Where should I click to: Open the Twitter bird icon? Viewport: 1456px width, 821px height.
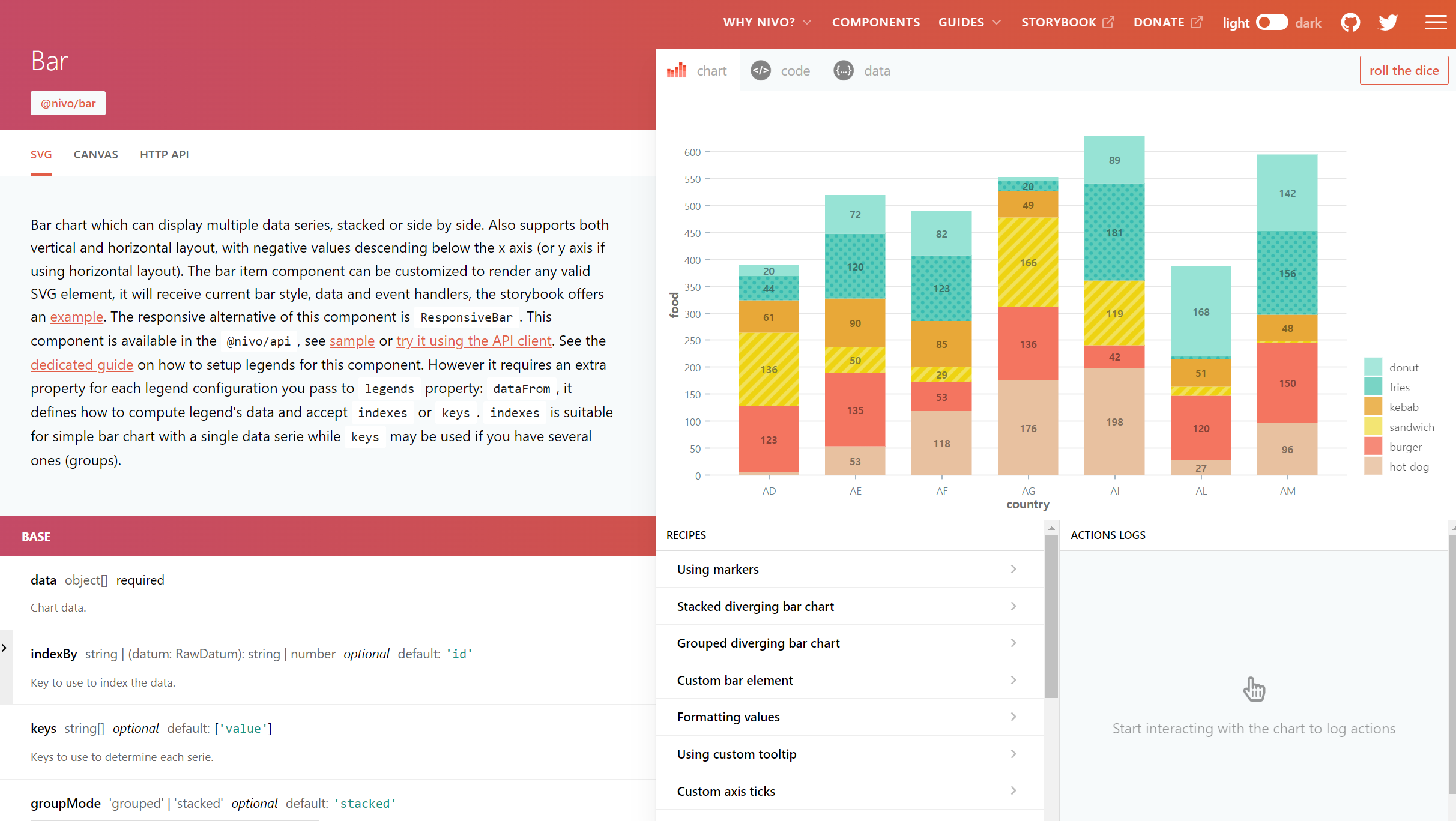click(1388, 23)
